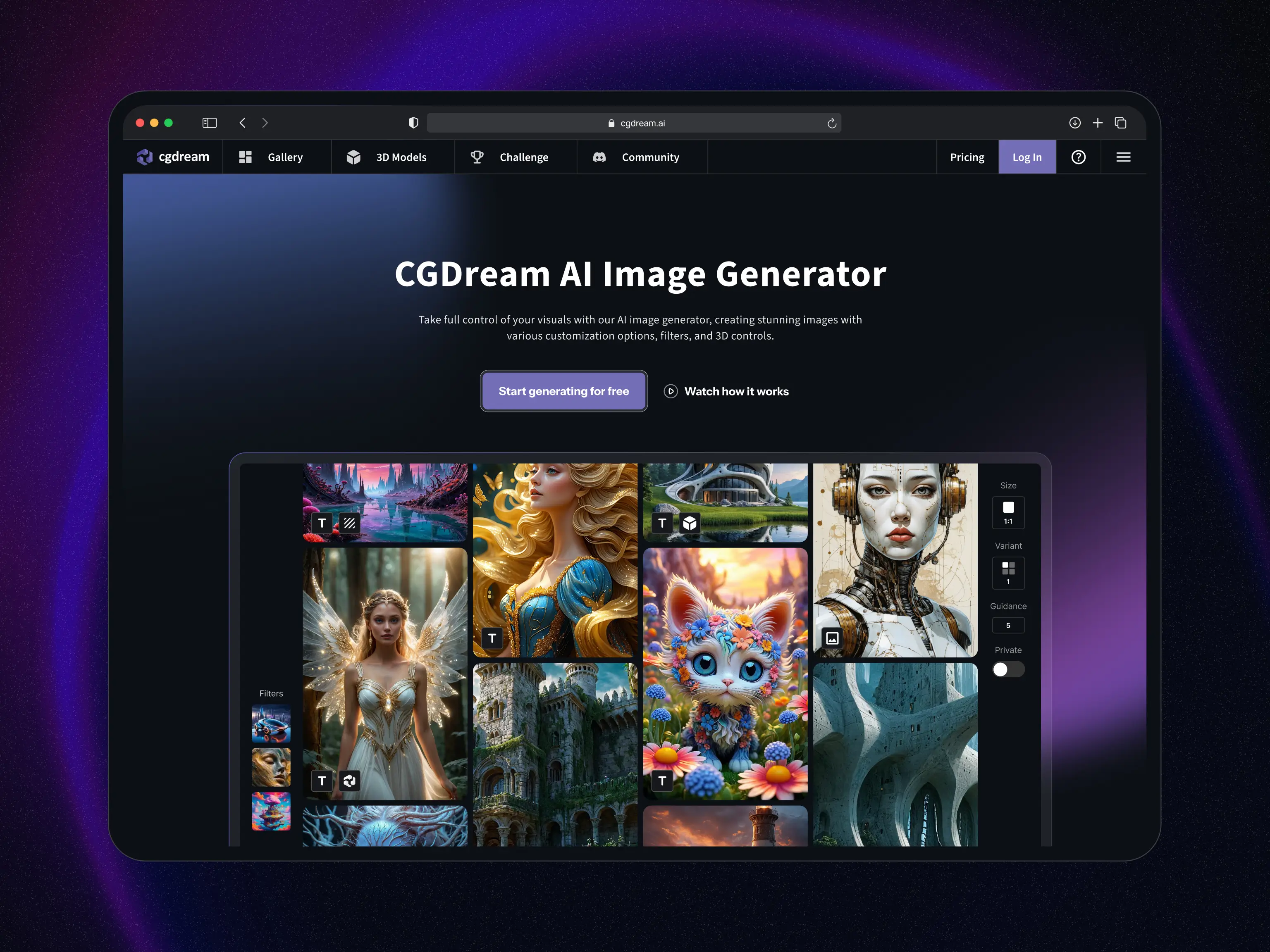Image resolution: width=1270 pixels, height=952 pixels.
Task: Open the Pricing page
Action: point(967,157)
